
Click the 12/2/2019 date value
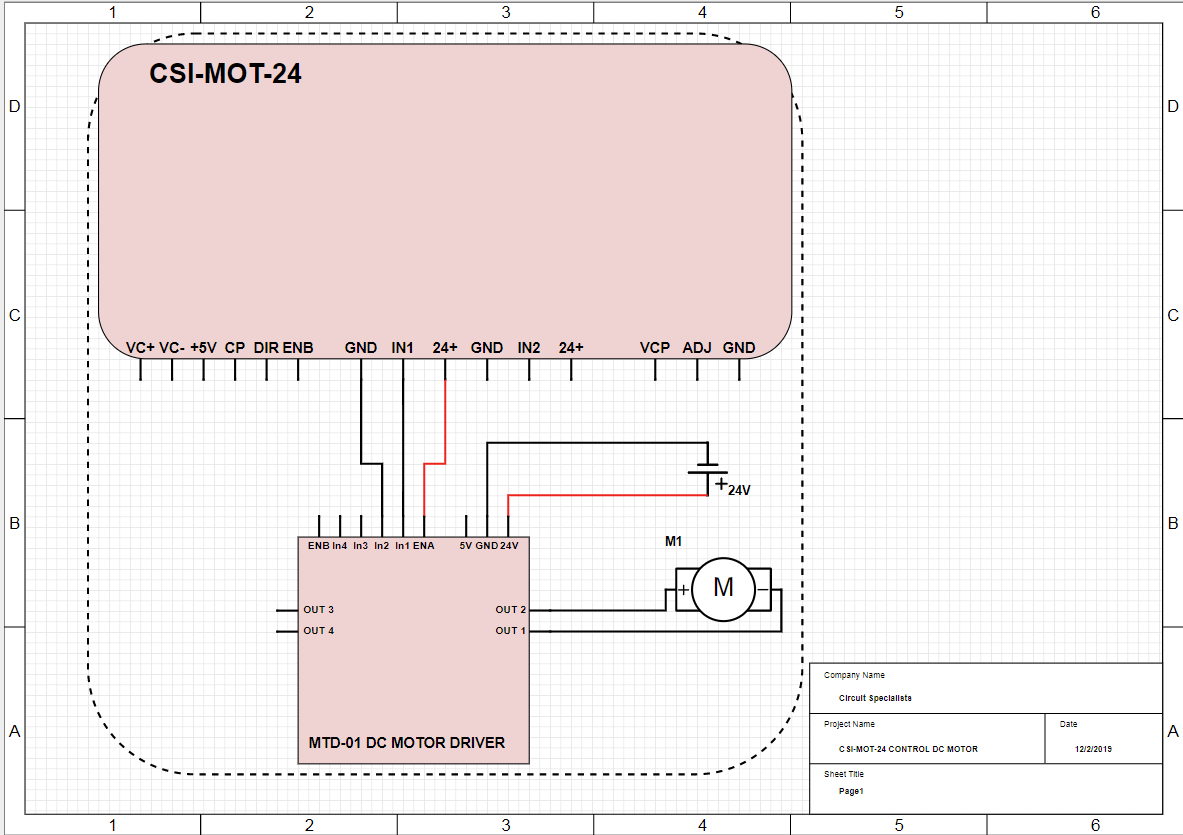pos(1093,750)
